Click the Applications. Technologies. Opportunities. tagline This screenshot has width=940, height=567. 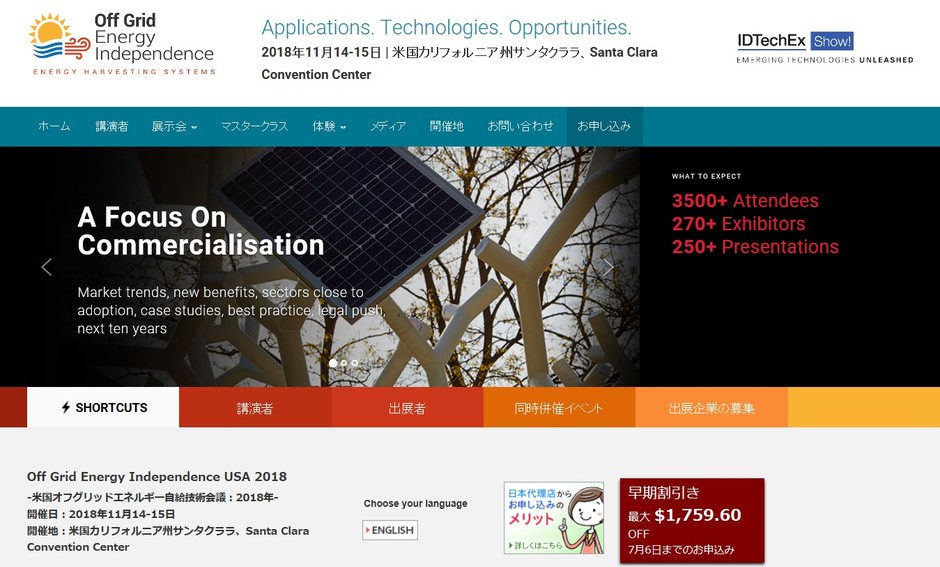click(447, 28)
